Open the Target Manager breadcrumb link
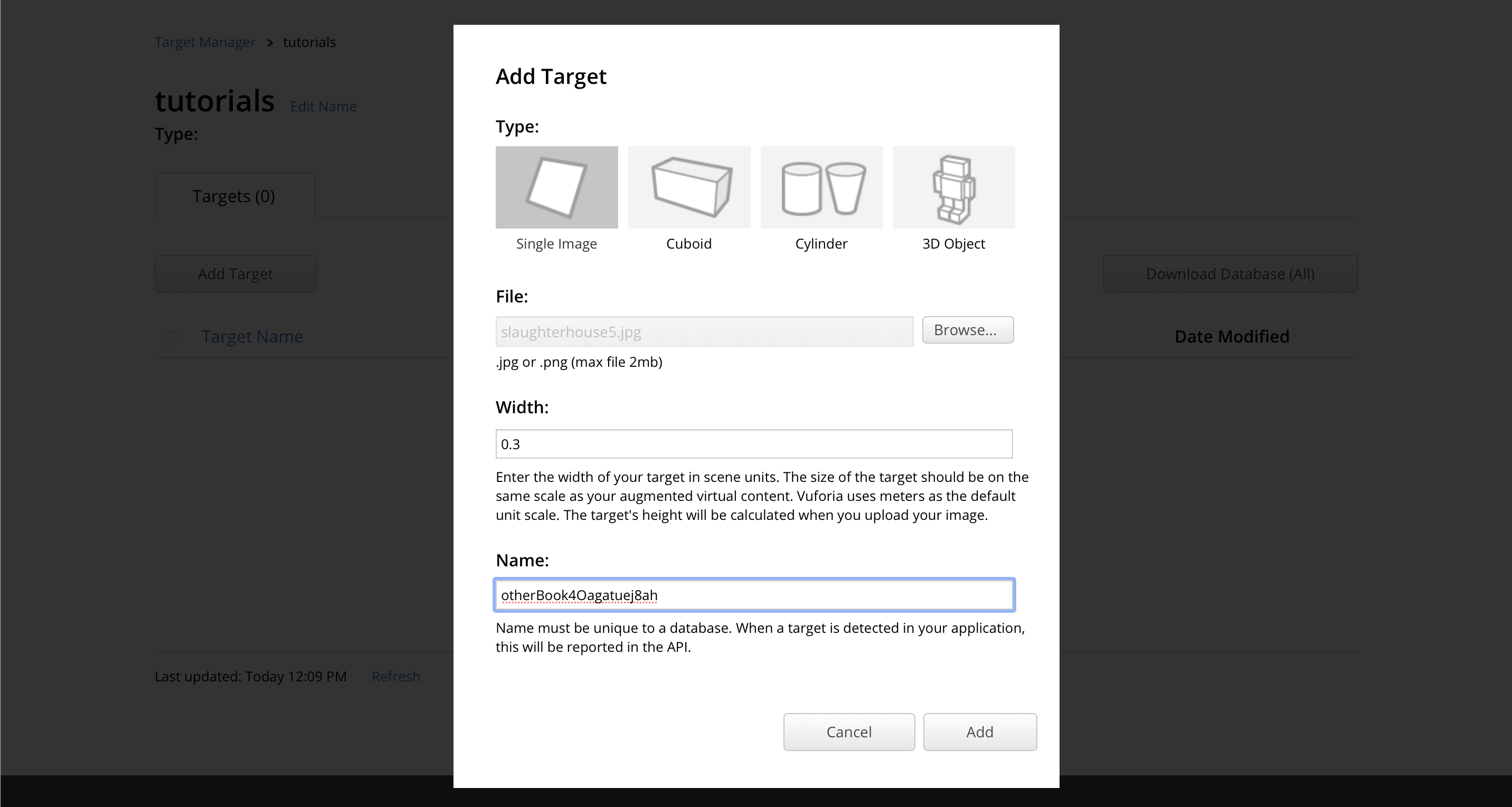The width and height of the screenshot is (1512, 807). pos(205,42)
